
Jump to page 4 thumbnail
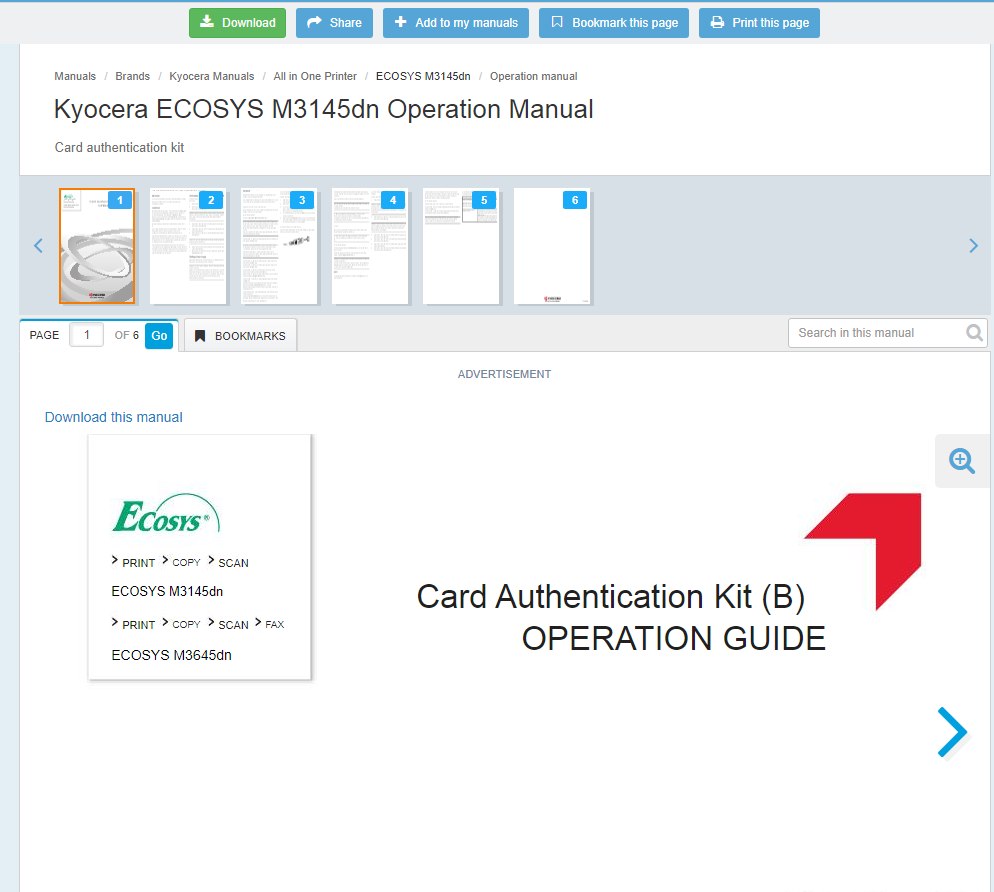click(370, 246)
